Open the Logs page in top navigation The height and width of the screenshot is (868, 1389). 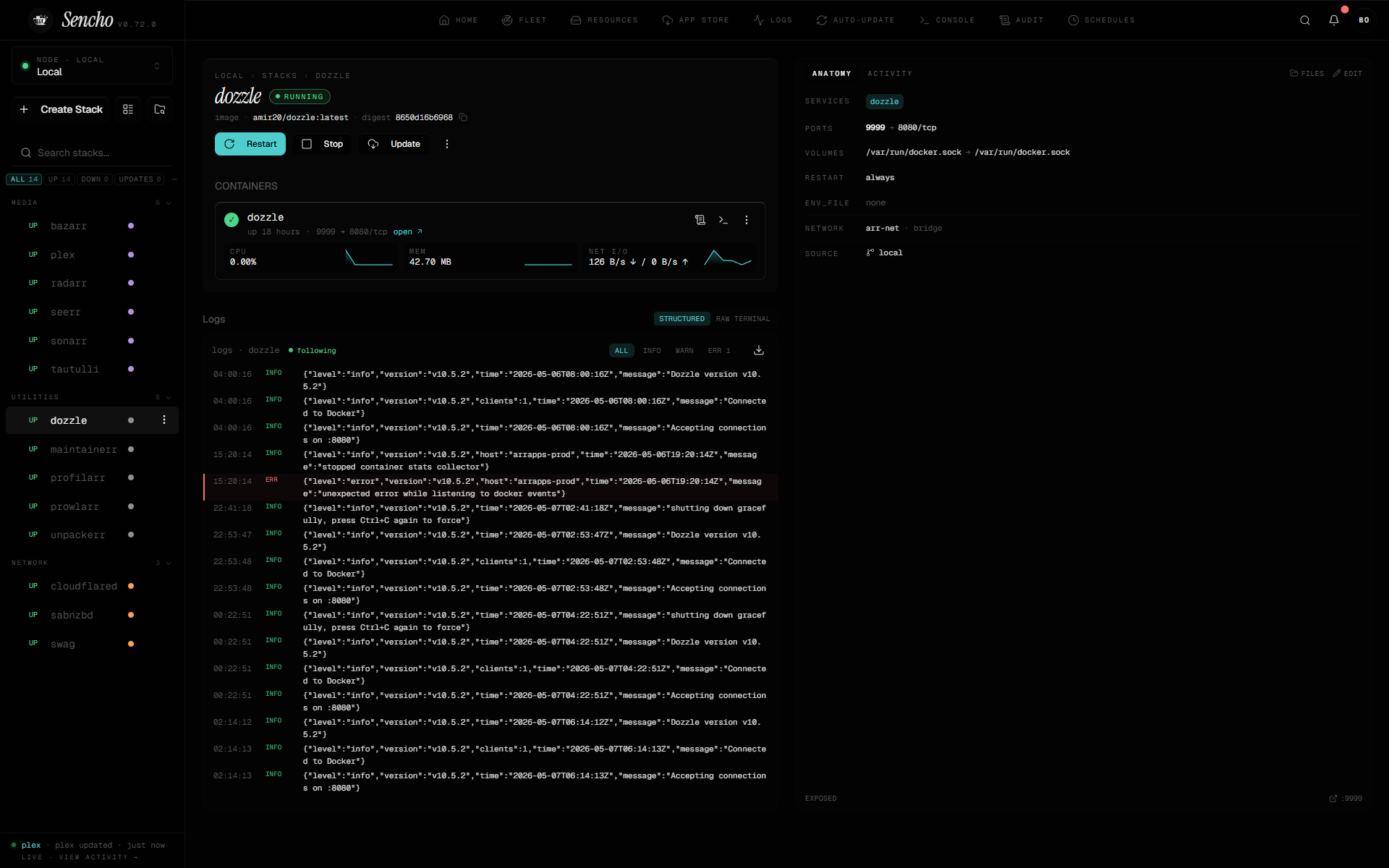click(773, 20)
